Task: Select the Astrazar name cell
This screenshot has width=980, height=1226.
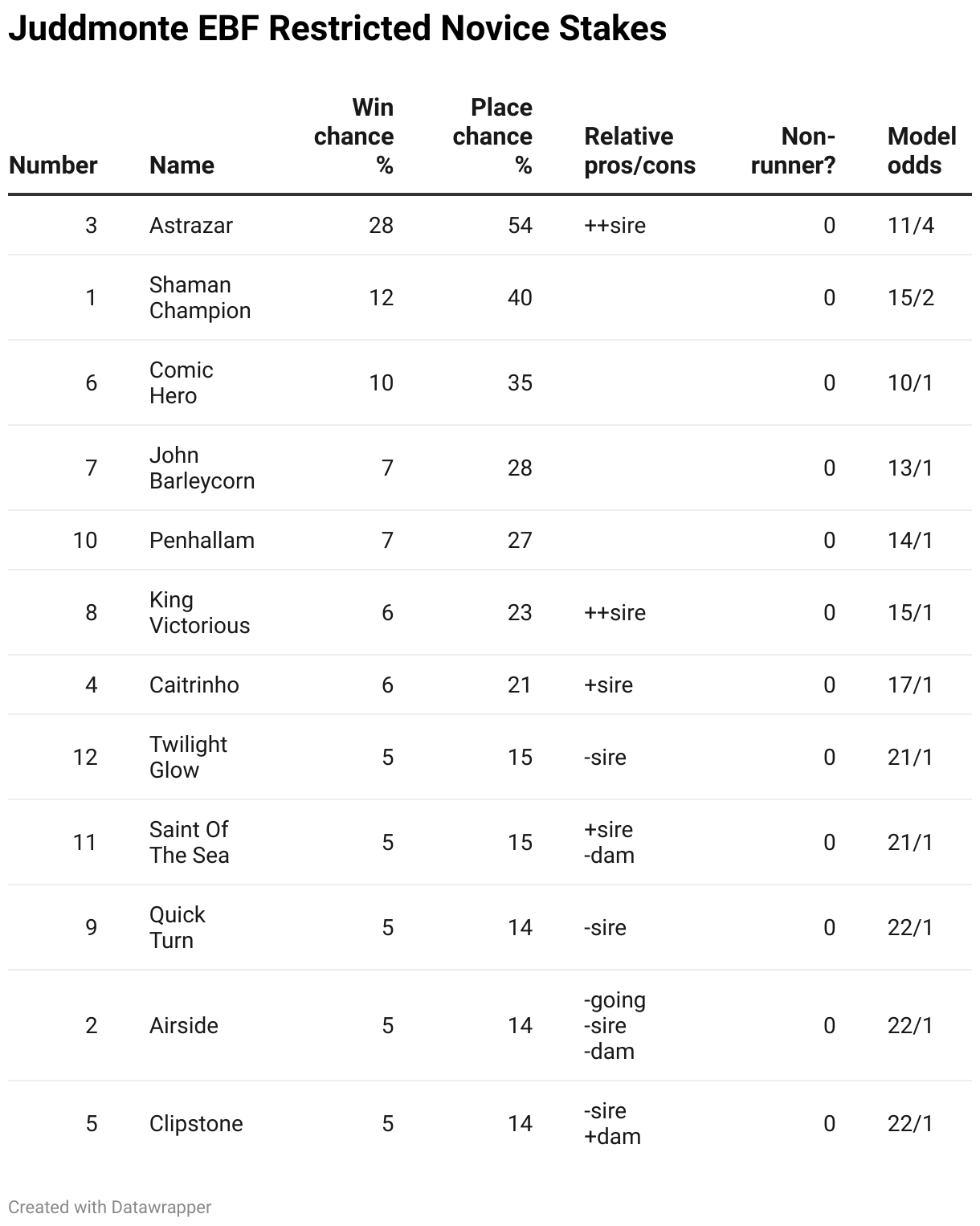Action: tap(191, 226)
